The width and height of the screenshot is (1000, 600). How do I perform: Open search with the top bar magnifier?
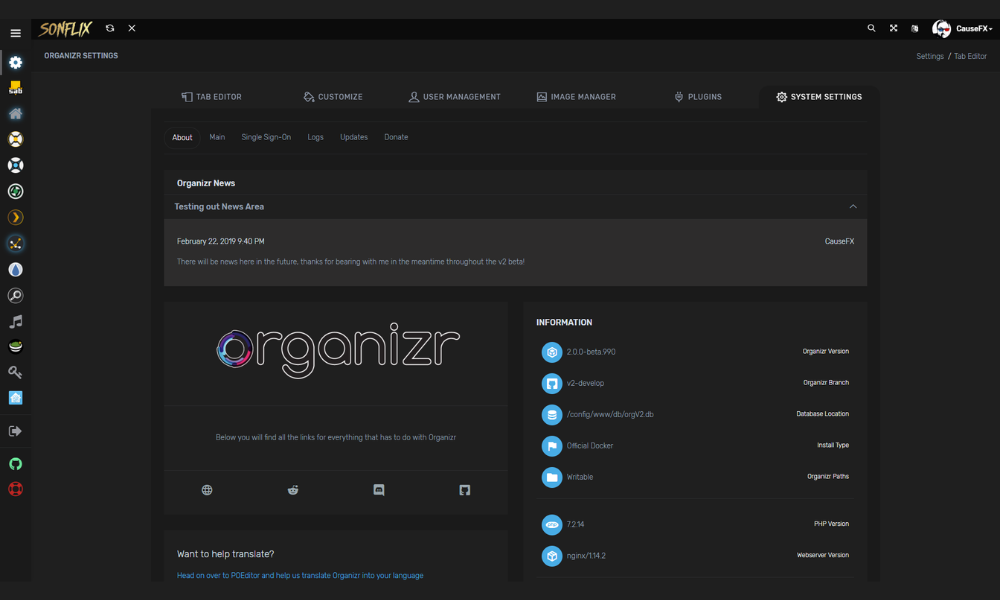point(871,28)
